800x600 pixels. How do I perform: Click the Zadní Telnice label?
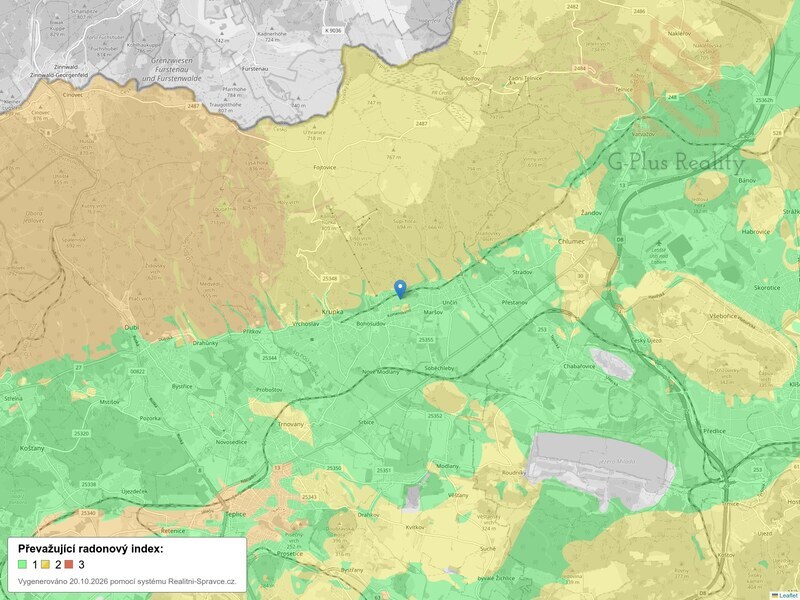525,78
